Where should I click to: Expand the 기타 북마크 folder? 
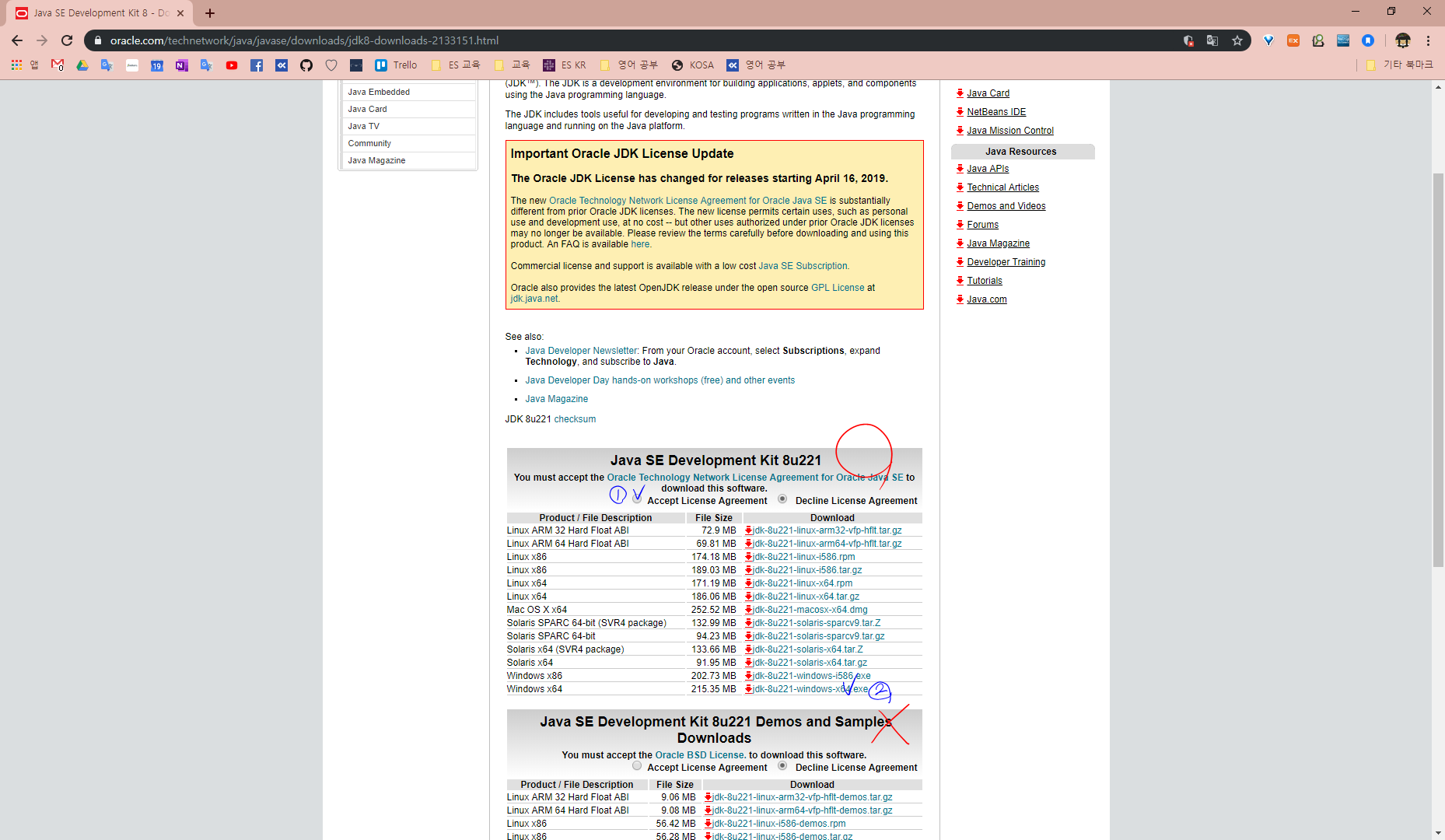coord(1400,65)
